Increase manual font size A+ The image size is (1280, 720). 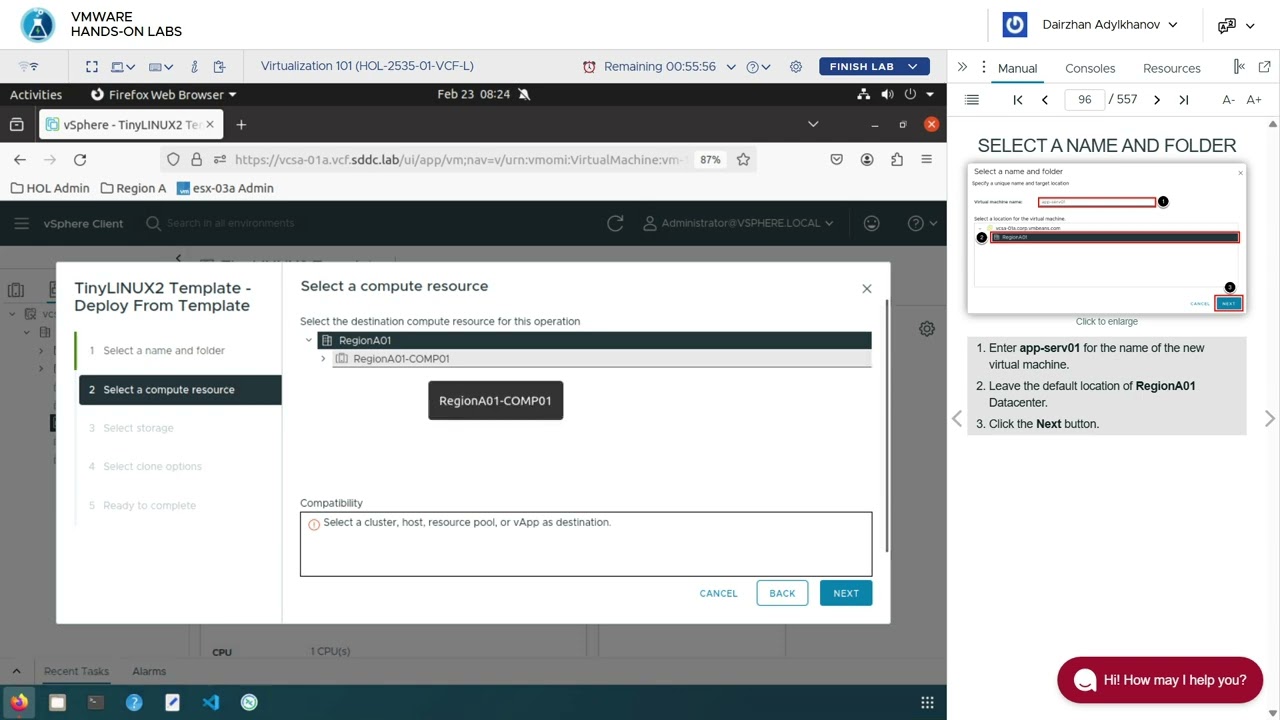pyautogui.click(x=1254, y=100)
